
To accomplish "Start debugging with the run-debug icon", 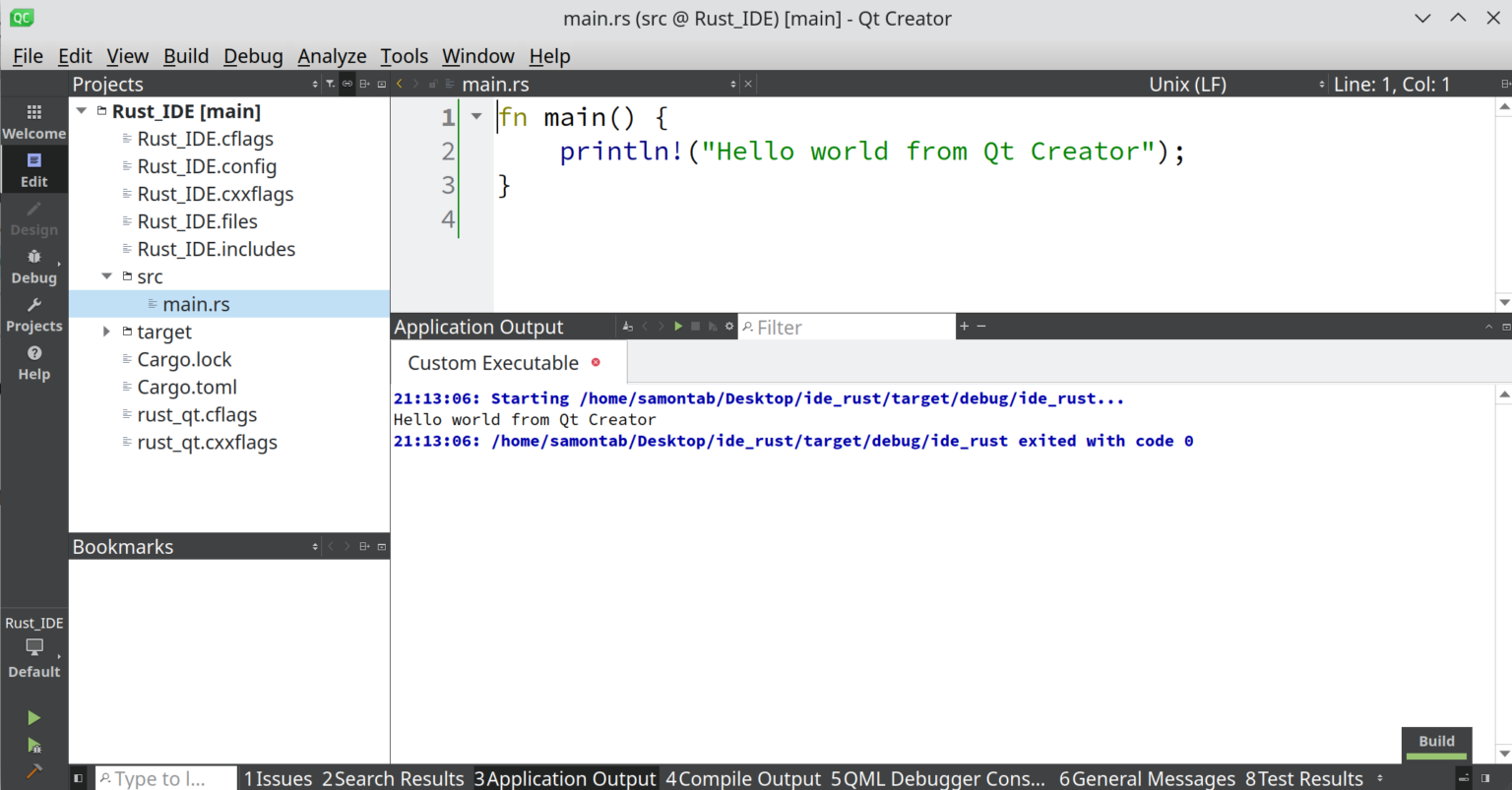I will point(32,745).
